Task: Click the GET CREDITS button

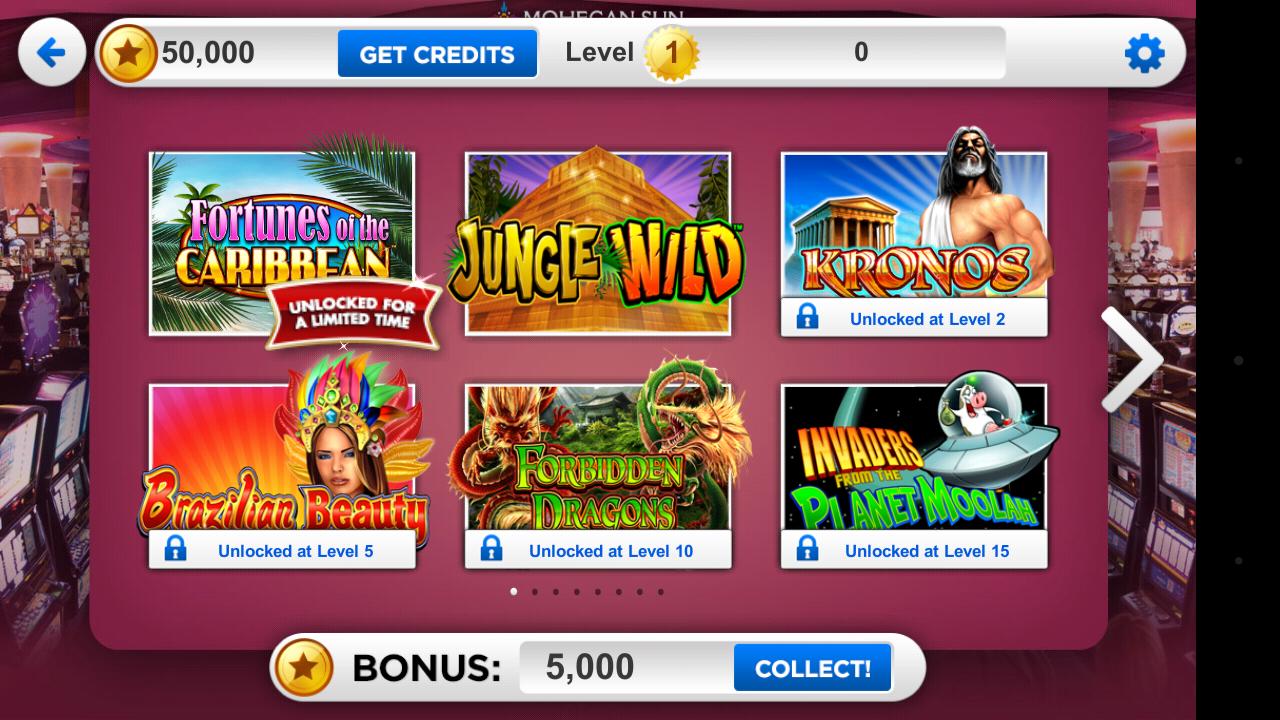Action: click(437, 54)
